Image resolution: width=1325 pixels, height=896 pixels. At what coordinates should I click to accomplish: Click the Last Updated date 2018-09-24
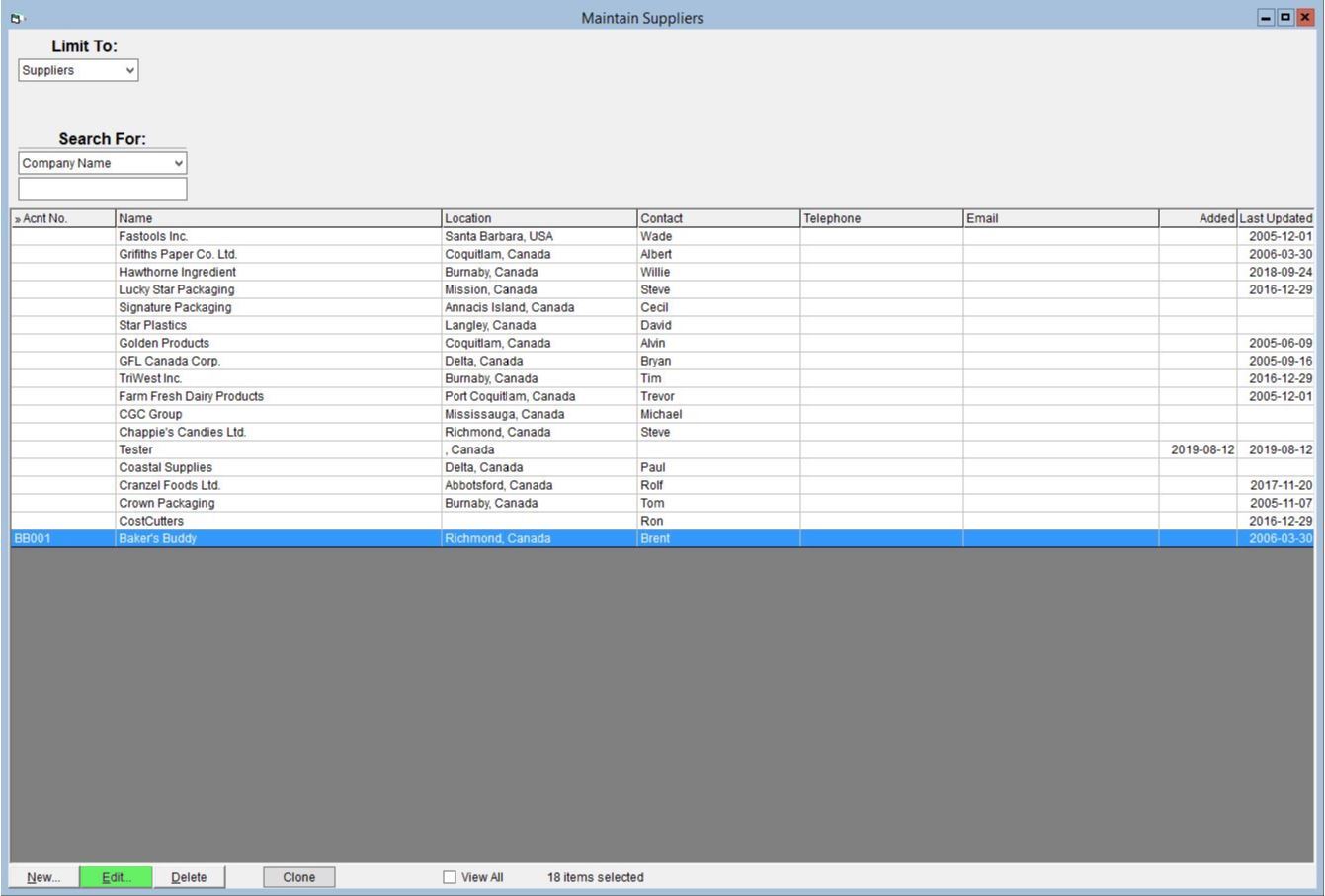[x=1281, y=272]
